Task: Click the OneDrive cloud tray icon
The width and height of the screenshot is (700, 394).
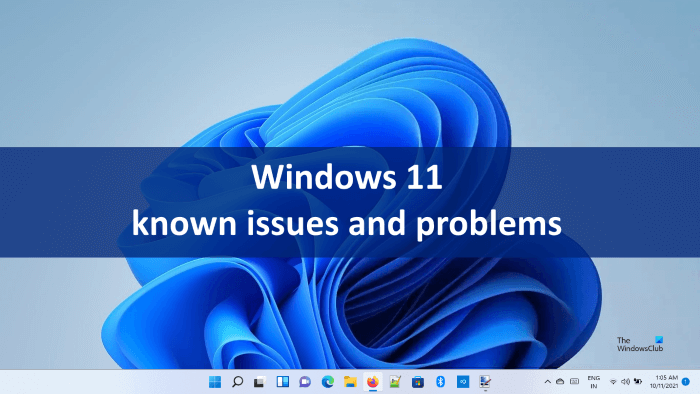Action: (x=560, y=382)
